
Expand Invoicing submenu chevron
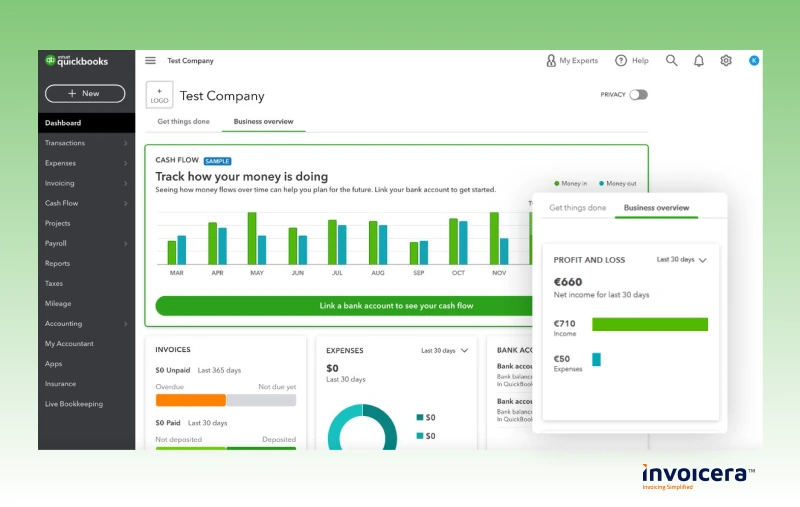click(x=126, y=183)
